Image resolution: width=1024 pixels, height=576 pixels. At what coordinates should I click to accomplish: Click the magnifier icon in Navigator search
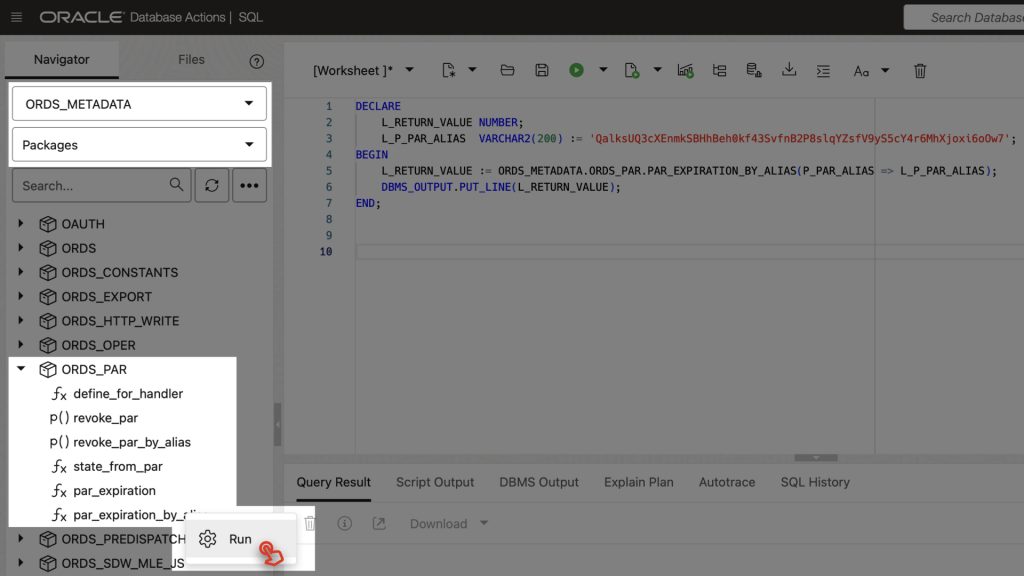click(176, 185)
